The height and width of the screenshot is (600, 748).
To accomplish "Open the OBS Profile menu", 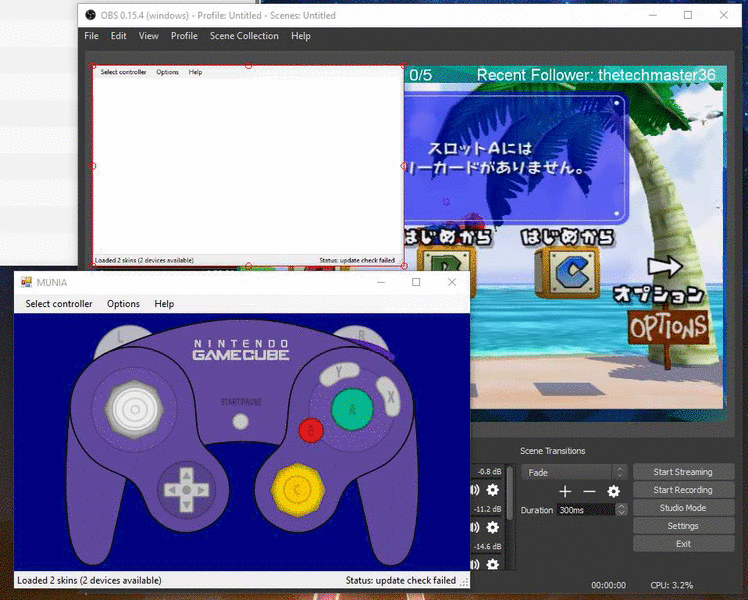I will pyautogui.click(x=184, y=36).
